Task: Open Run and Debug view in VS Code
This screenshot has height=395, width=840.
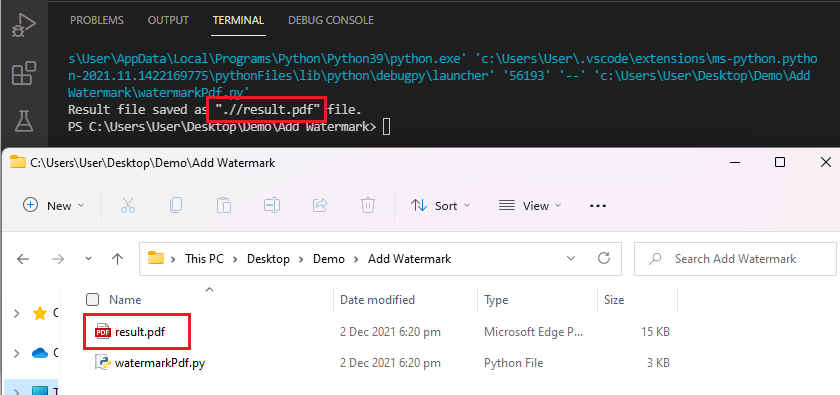Action: click(24, 25)
